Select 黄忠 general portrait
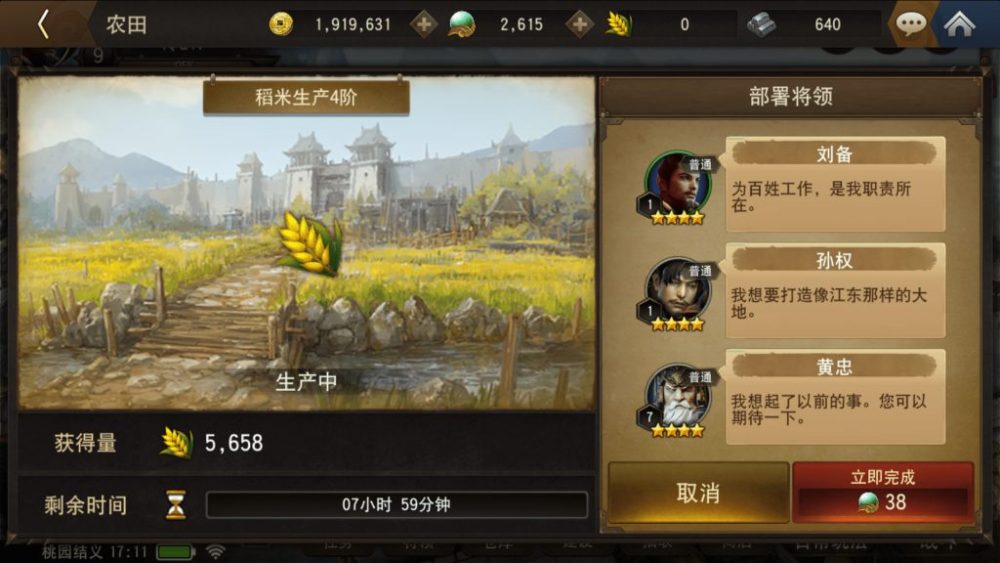The height and width of the screenshot is (563, 1000). click(677, 400)
